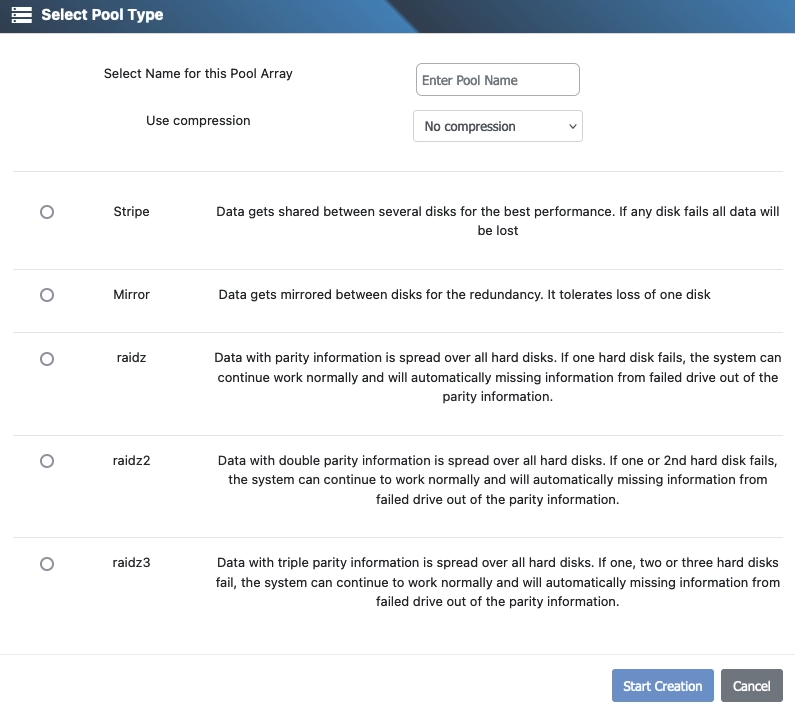Click the Select Pool Type title
Screen dimensions: 795x712
102,15
